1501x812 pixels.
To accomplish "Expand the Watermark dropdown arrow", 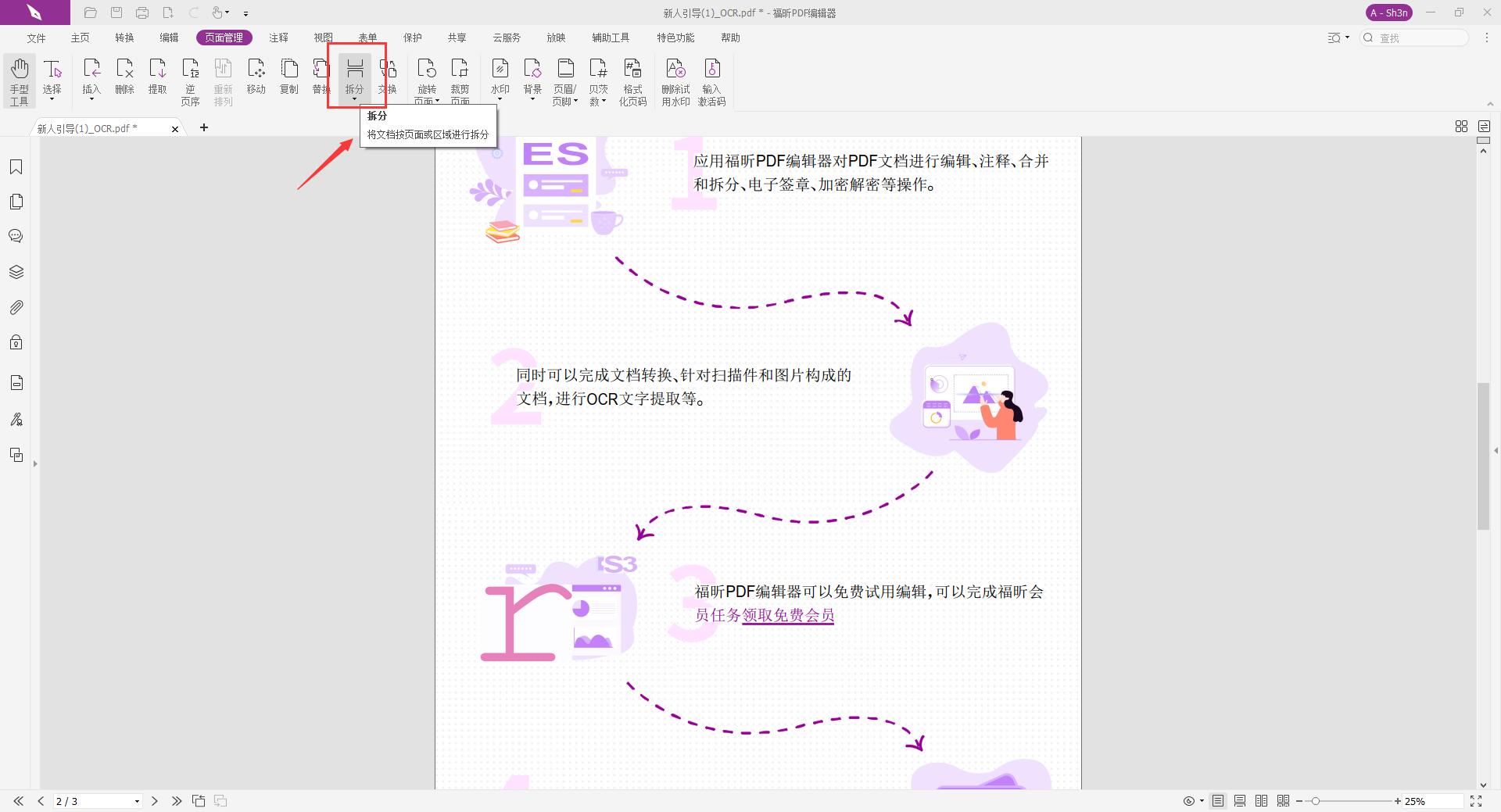I will pos(500,100).
